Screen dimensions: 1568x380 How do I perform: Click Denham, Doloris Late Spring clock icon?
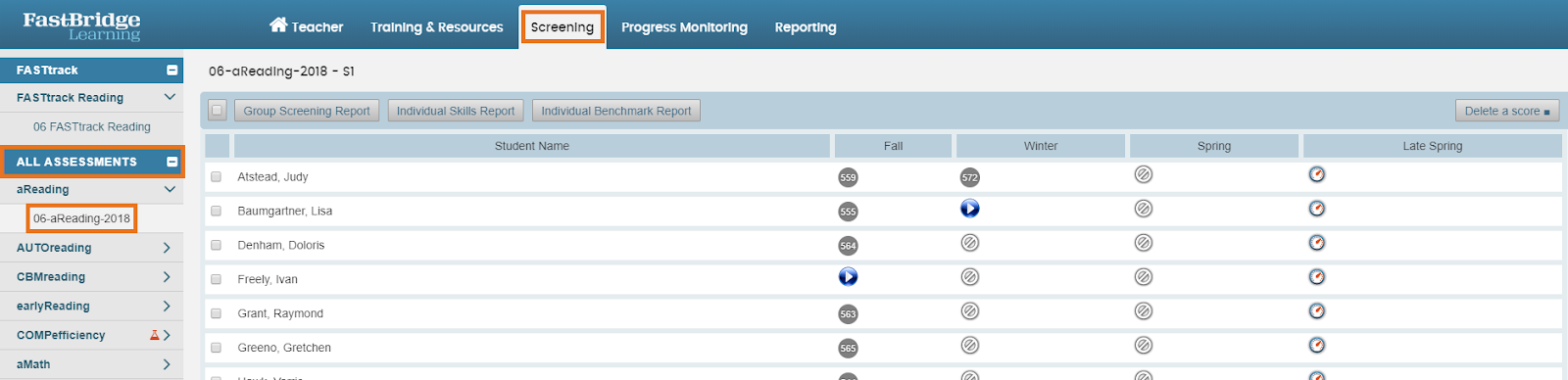pyautogui.click(x=1317, y=243)
